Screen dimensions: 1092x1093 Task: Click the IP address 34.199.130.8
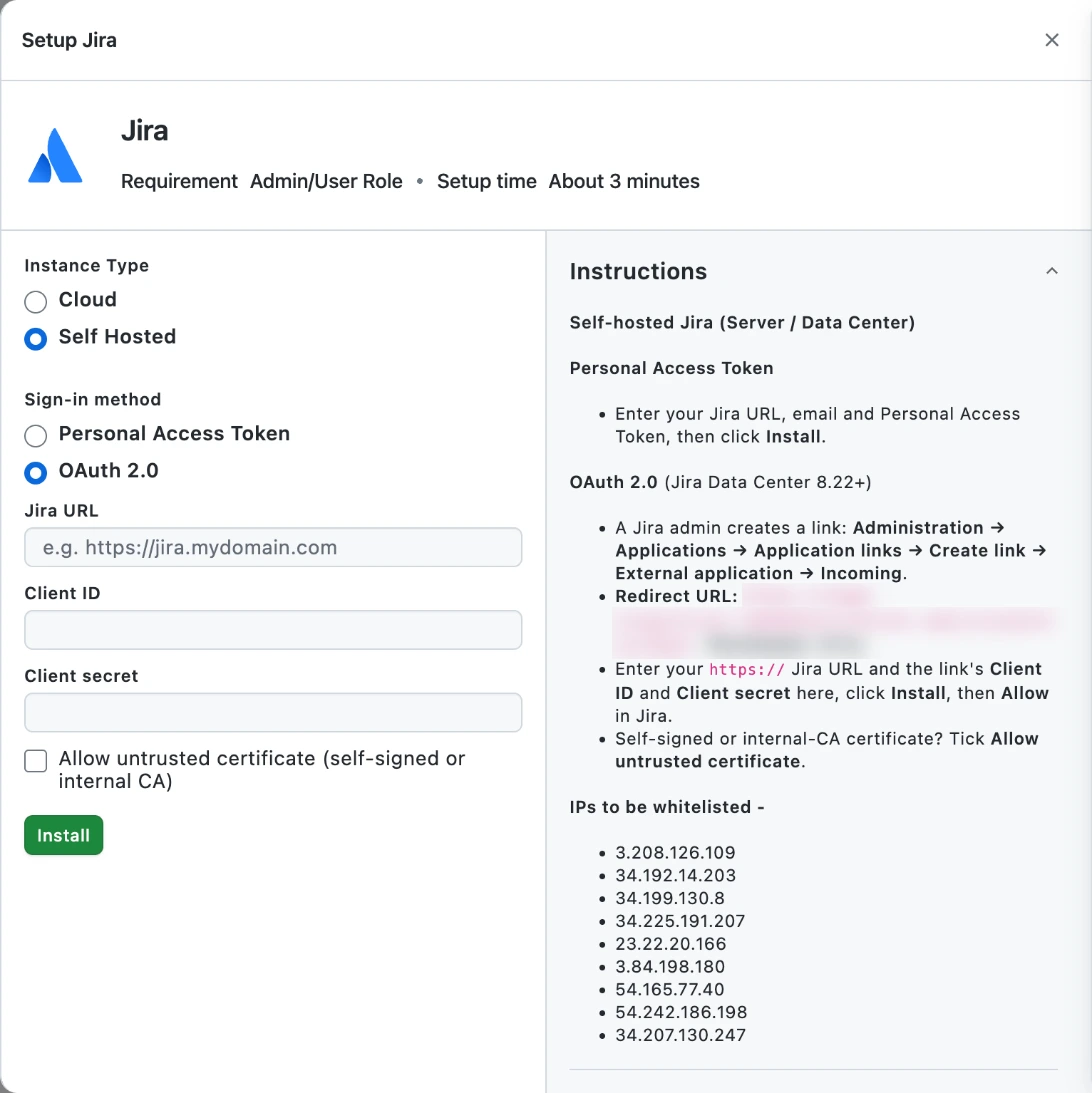coord(670,898)
